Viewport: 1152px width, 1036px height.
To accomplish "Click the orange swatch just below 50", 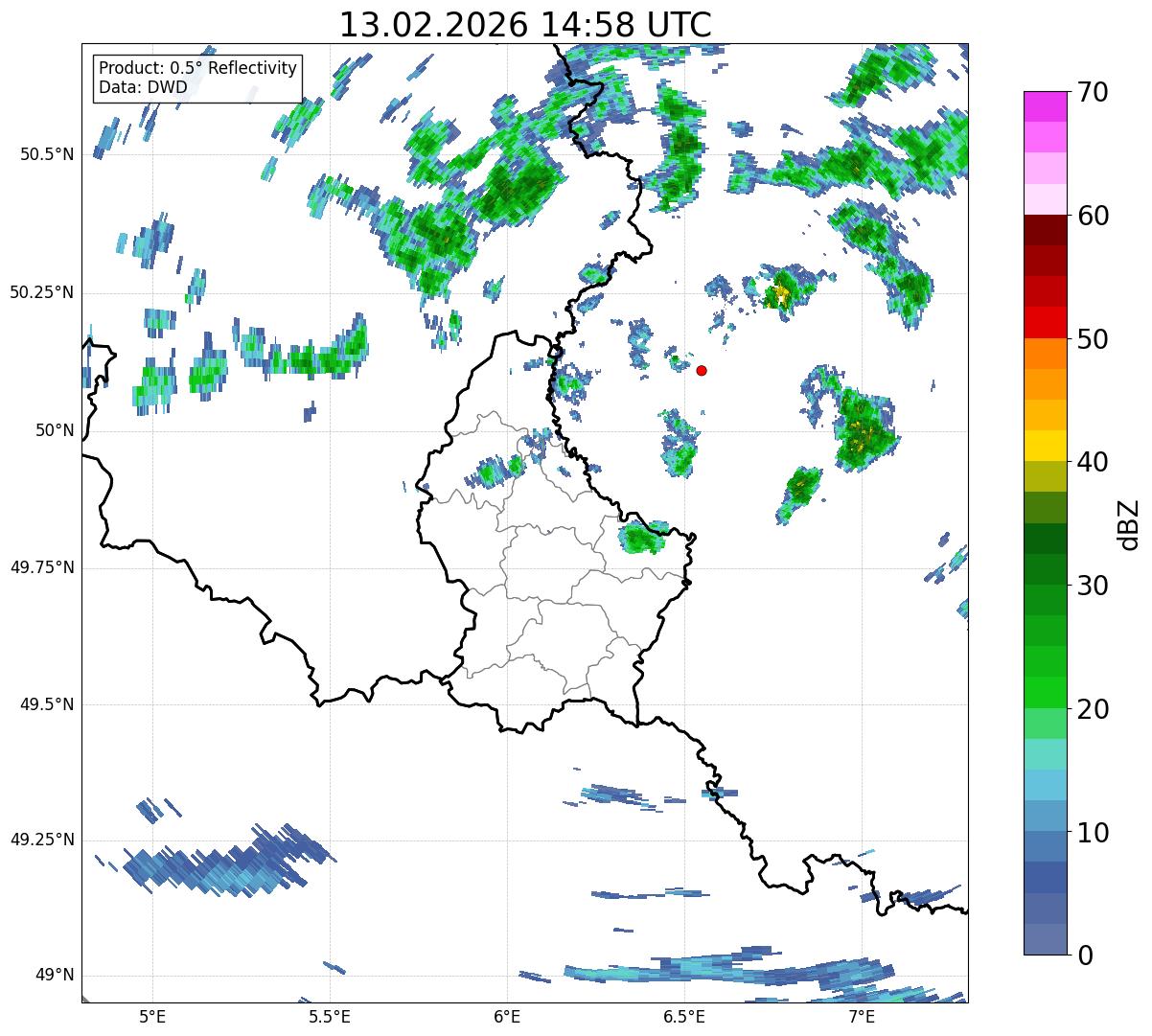I will pos(1045,354).
